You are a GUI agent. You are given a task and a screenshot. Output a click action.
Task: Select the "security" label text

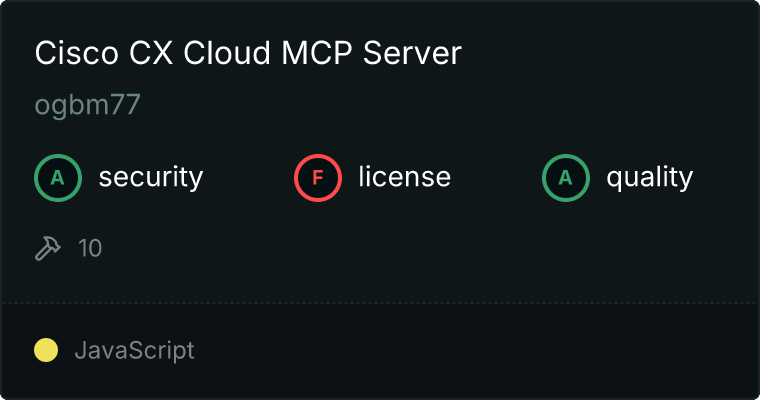coord(150,178)
